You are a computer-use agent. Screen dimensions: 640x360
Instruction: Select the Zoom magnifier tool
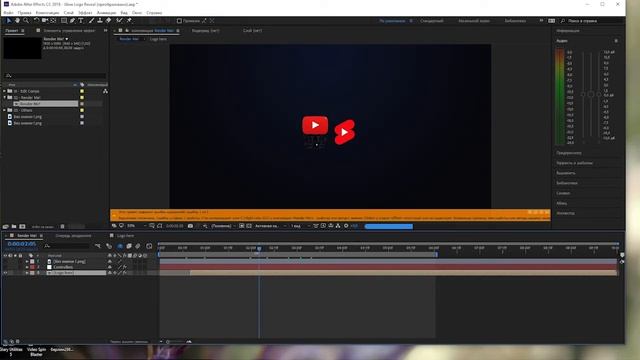point(26,20)
